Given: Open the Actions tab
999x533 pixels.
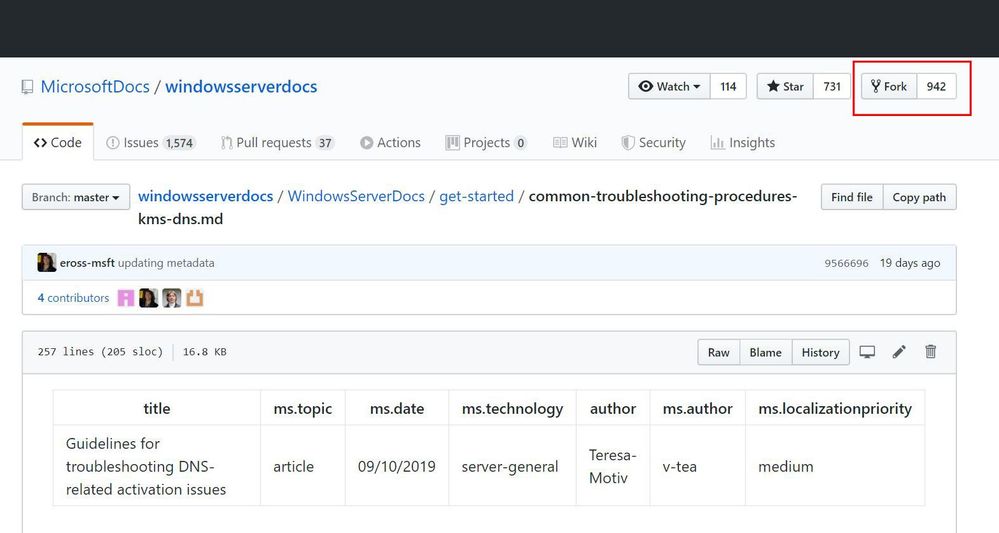Looking at the screenshot, I should click(390, 143).
